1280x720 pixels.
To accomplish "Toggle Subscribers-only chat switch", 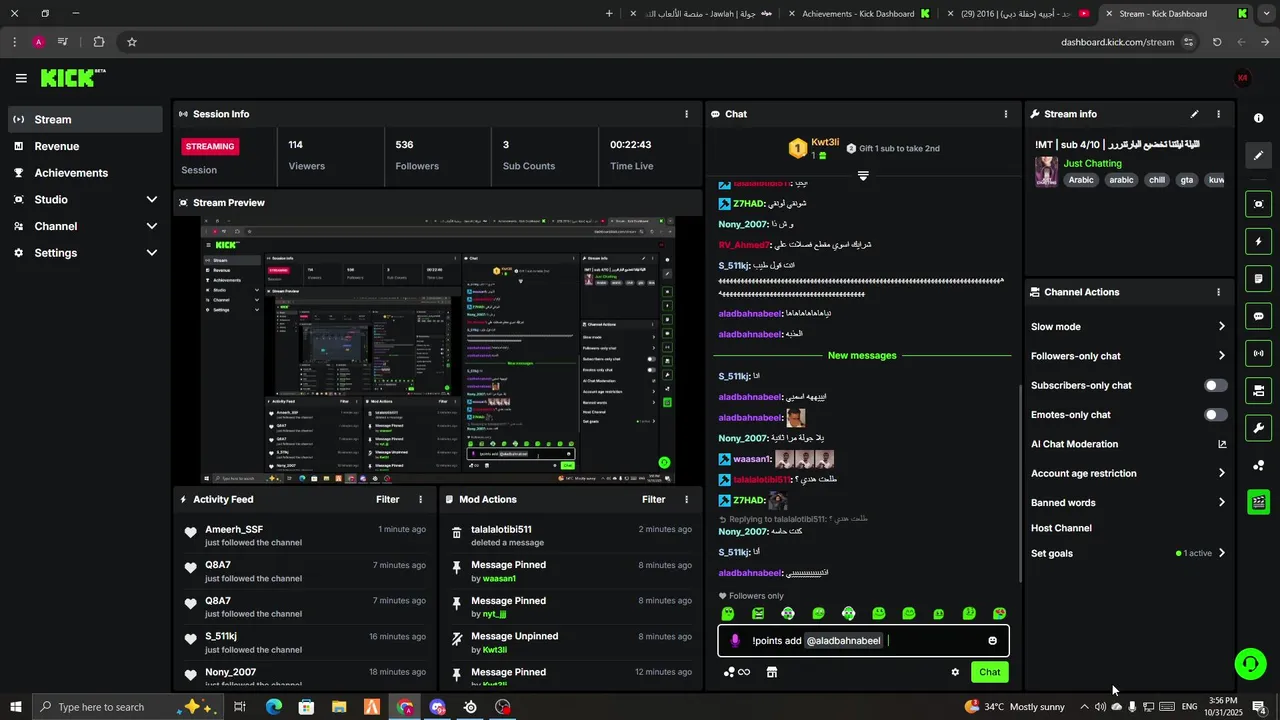I will [1216, 385].
